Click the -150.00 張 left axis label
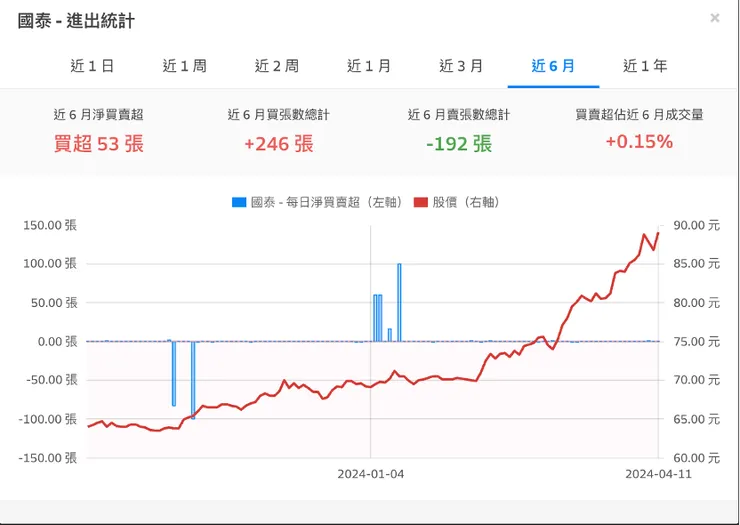This screenshot has width=740, height=525. click(47, 458)
